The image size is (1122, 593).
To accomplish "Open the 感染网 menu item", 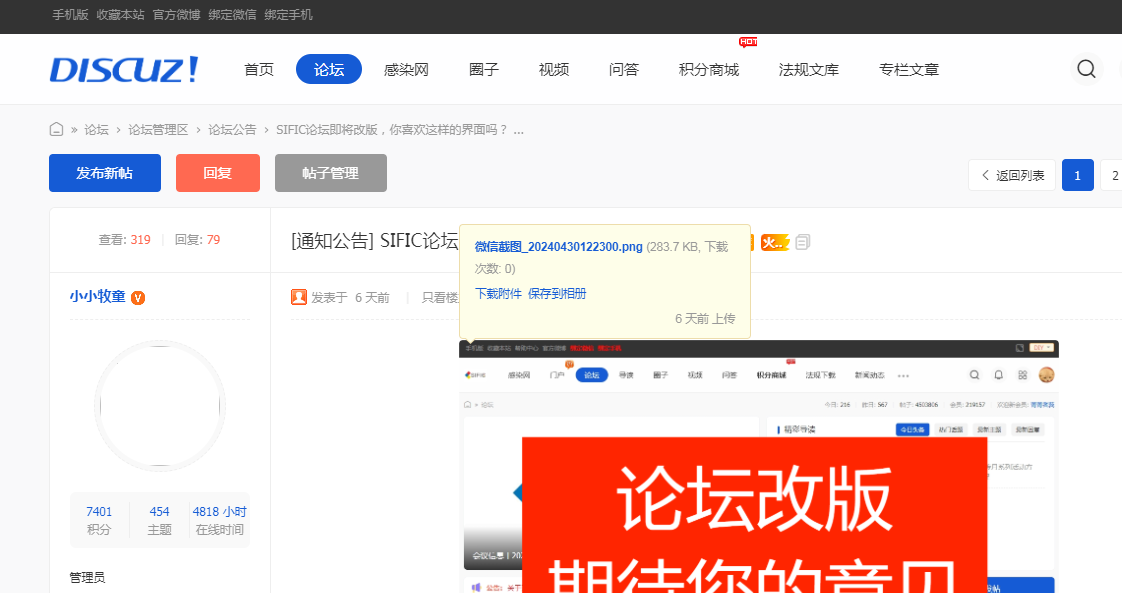I will [x=406, y=69].
